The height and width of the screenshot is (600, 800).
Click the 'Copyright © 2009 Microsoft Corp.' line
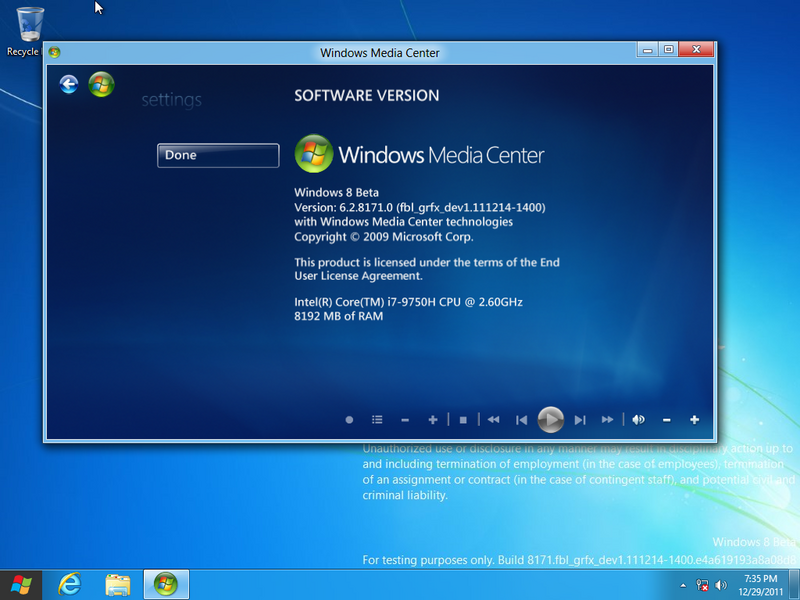384,237
